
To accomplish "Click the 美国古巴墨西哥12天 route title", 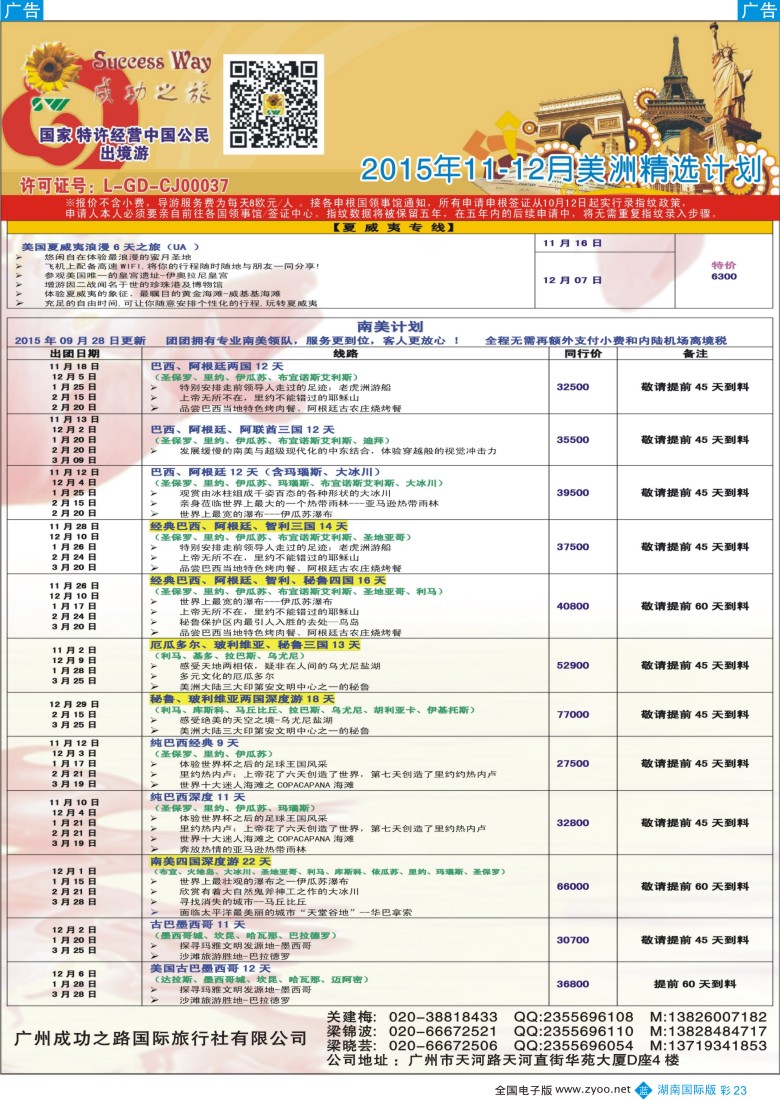I will (210, 968).
